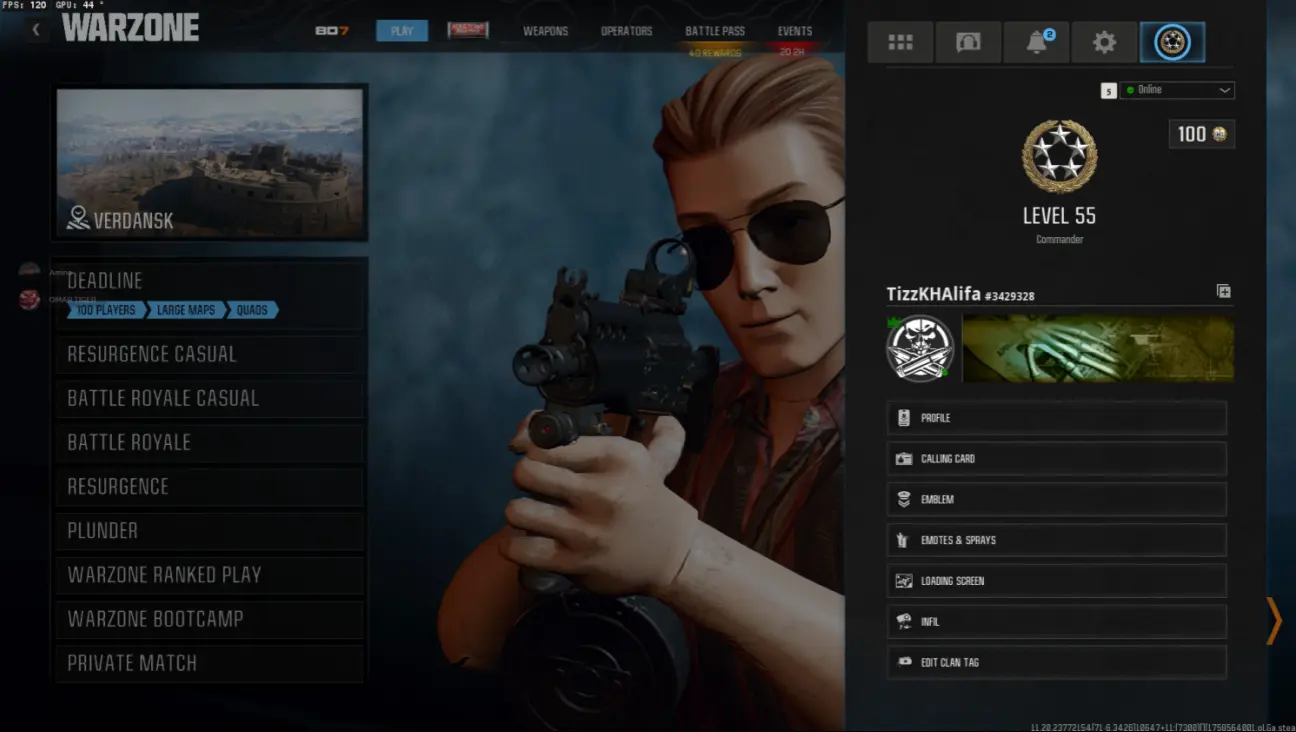Click the Quads tag under Deadline
This screenshot has width=1296, height=732.
253,310
